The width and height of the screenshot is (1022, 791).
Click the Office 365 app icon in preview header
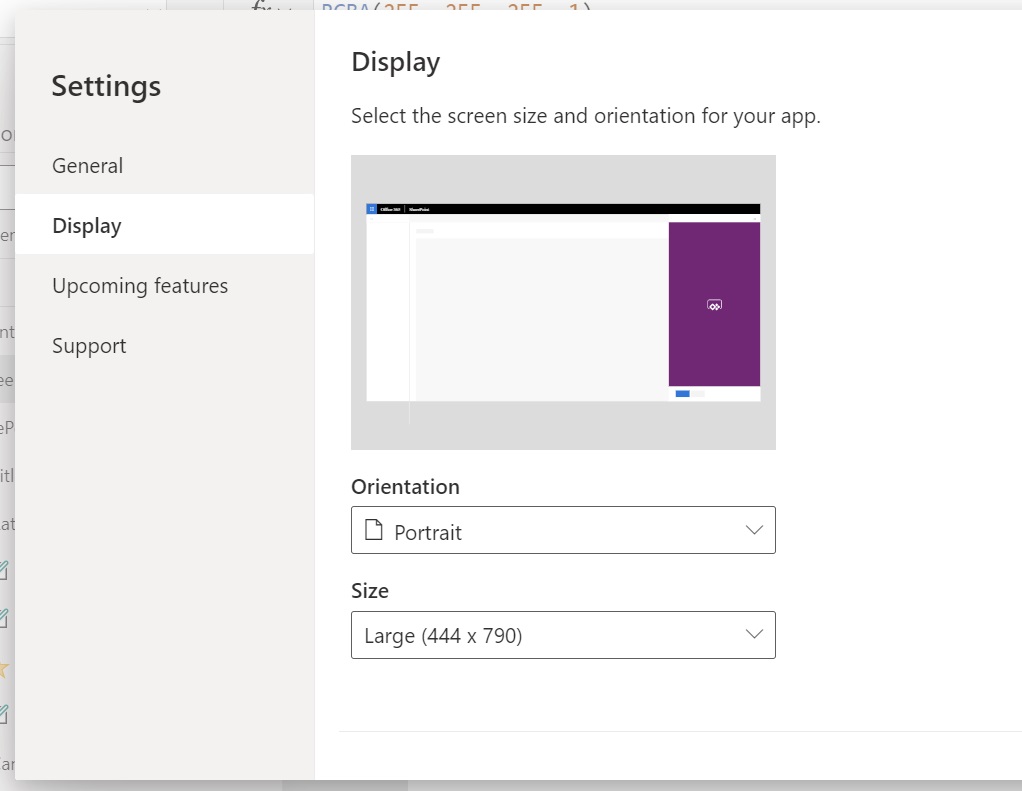pyautogui.click(x=373, y=209)
